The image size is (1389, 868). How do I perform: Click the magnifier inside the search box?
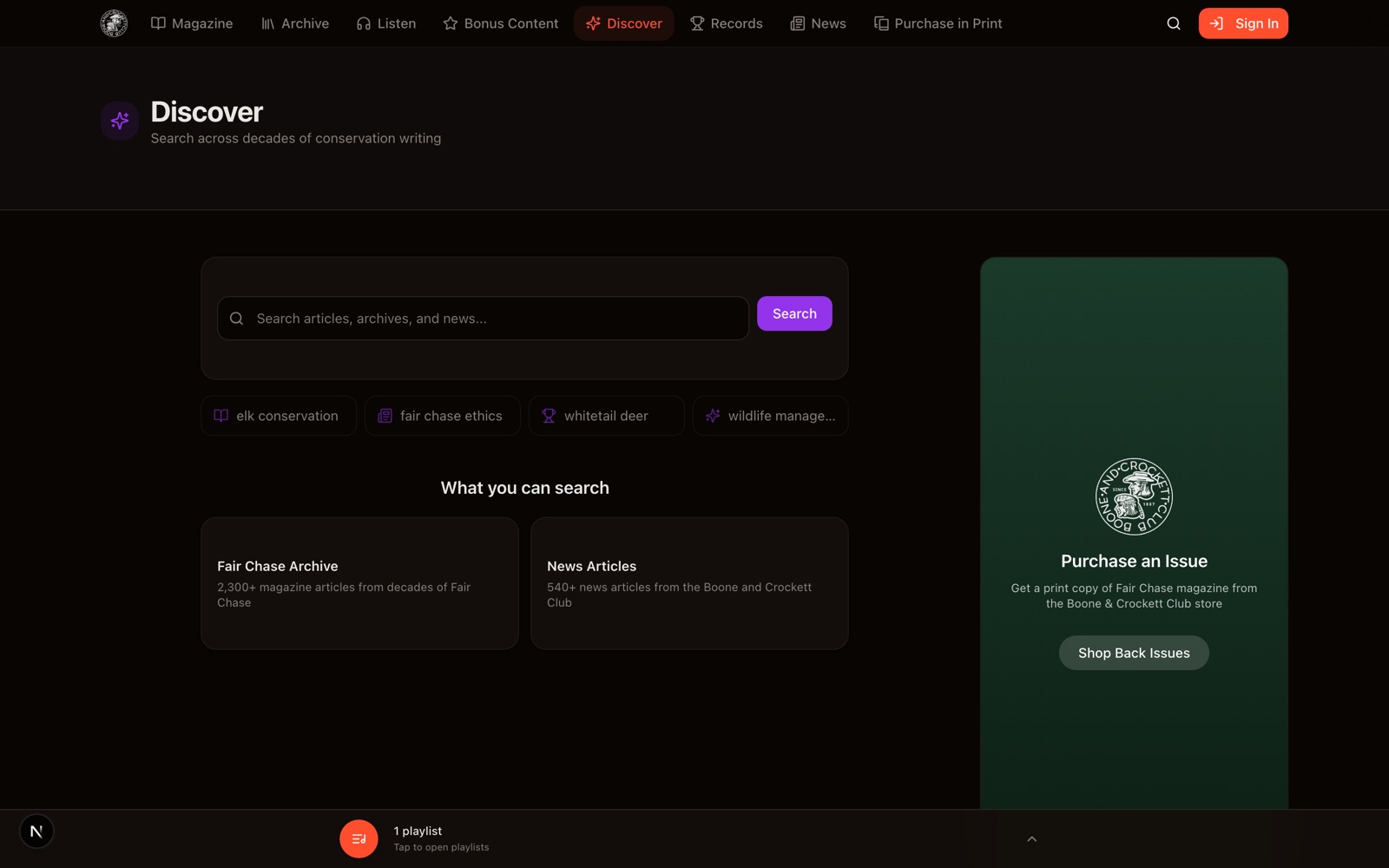(x=236, y=319)
